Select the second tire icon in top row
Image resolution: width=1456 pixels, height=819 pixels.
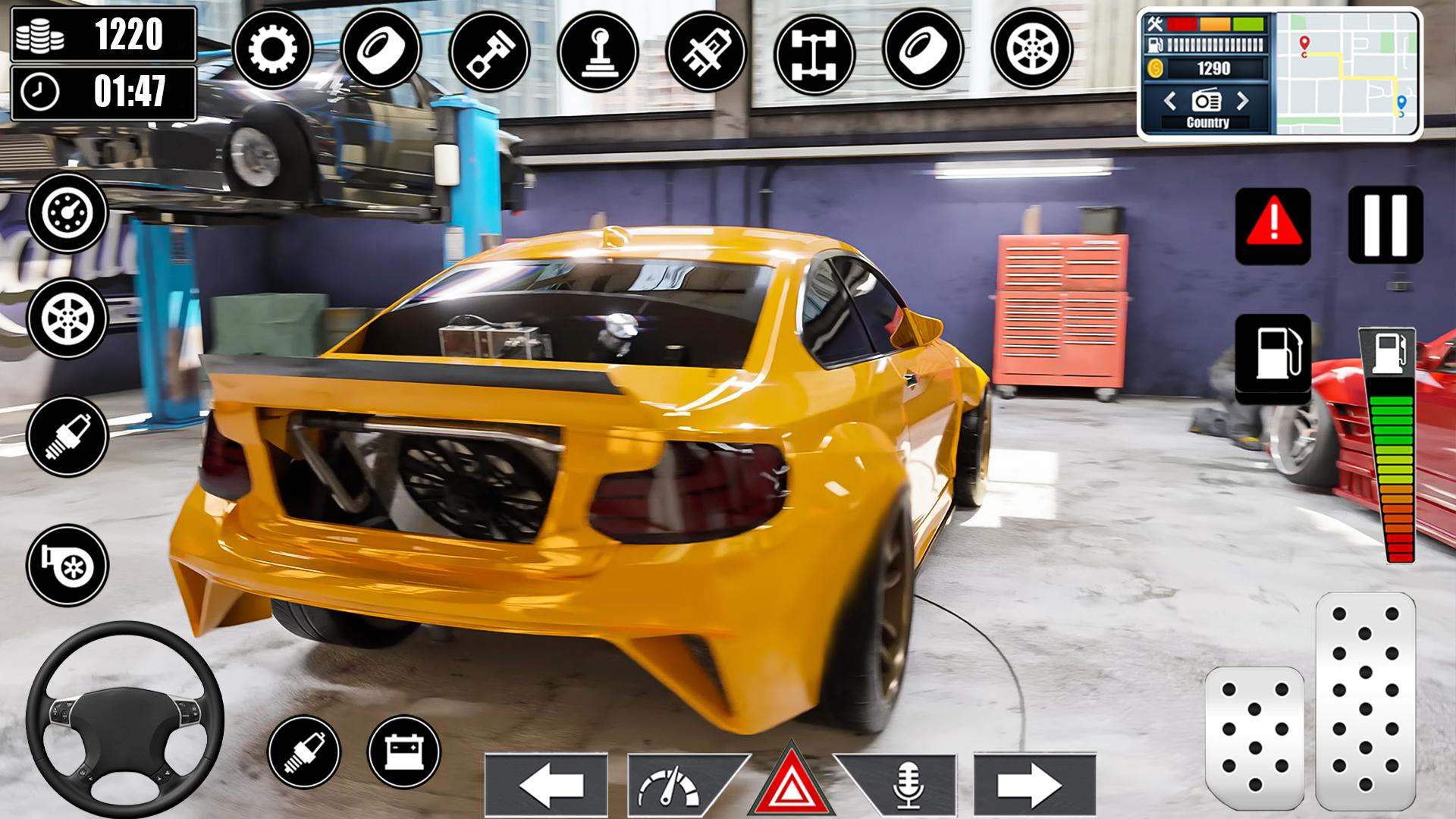923,49
